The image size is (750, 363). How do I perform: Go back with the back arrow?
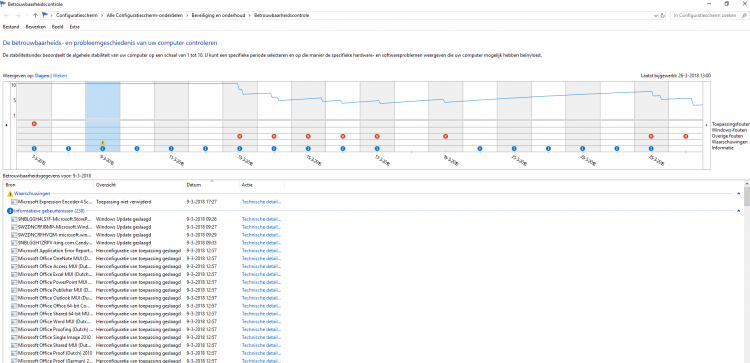pyautogui.click(x=7, y=15)
